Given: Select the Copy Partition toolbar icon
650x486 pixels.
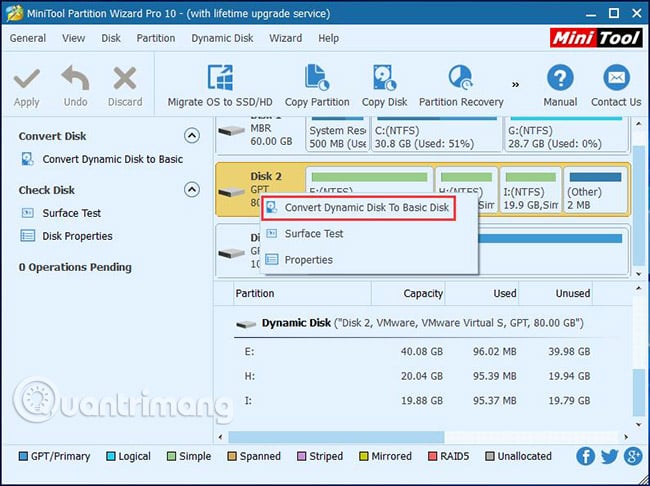Looking at the screenshot, I should [317, 78].
